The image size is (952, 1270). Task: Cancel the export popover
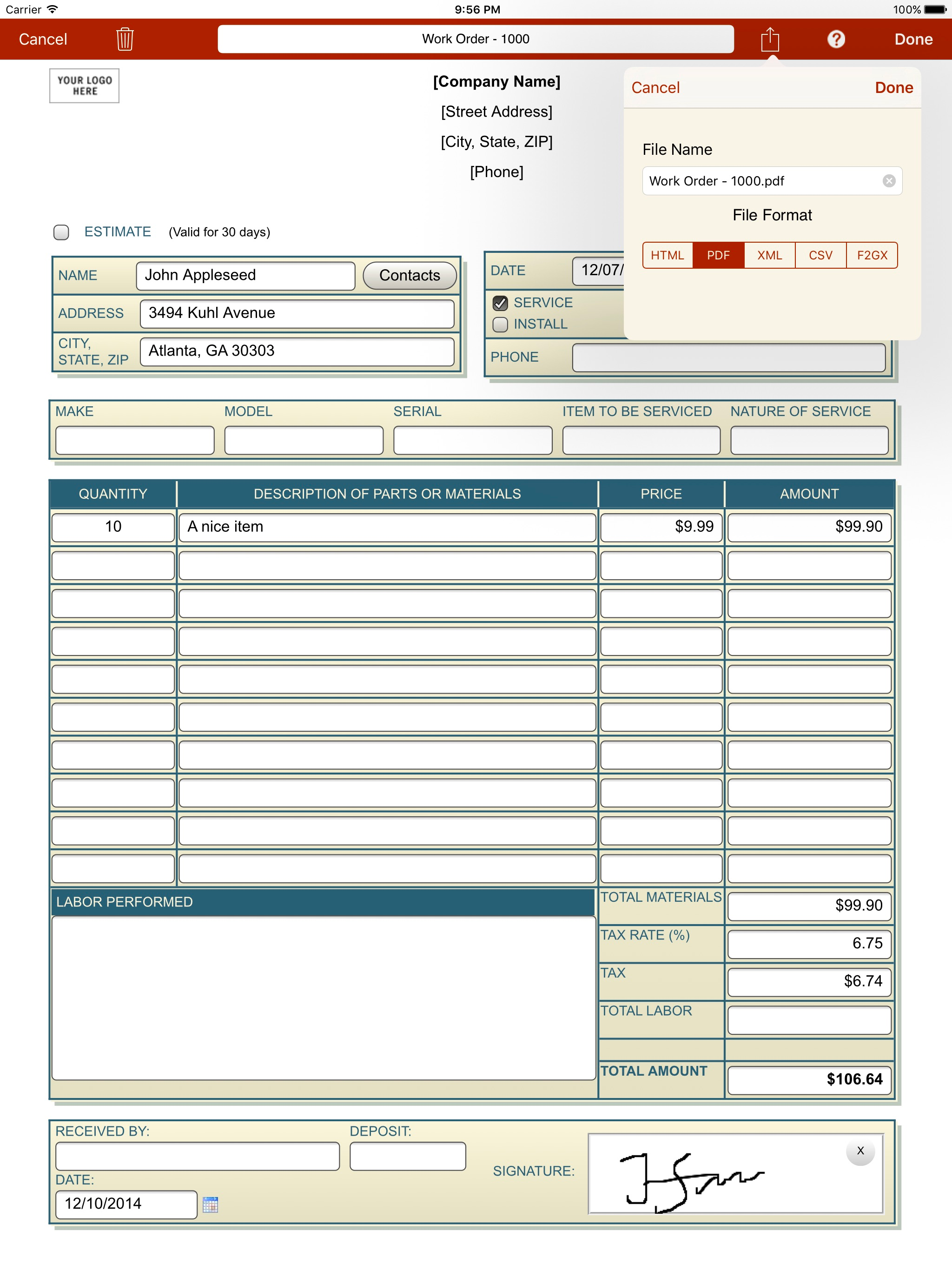point(655,88)
